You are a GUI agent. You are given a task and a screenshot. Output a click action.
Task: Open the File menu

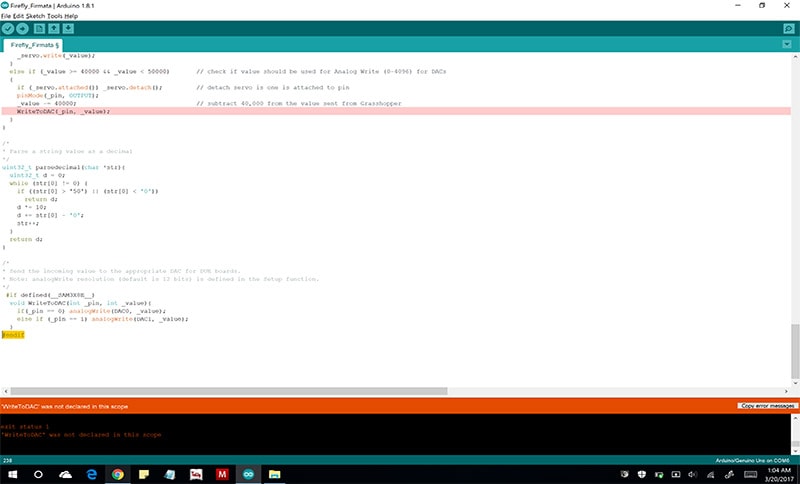point(6,16)
